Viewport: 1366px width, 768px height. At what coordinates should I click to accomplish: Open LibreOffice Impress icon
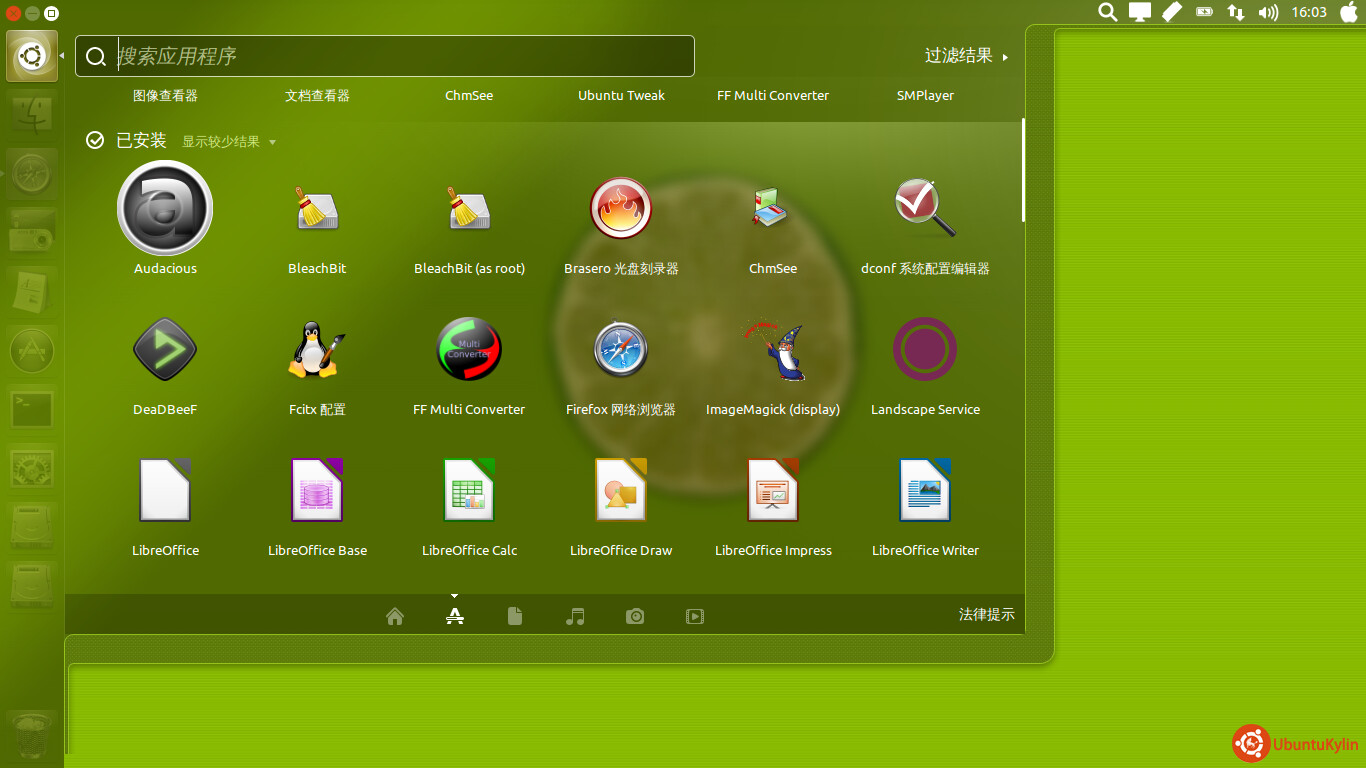[x=773, y=491]
